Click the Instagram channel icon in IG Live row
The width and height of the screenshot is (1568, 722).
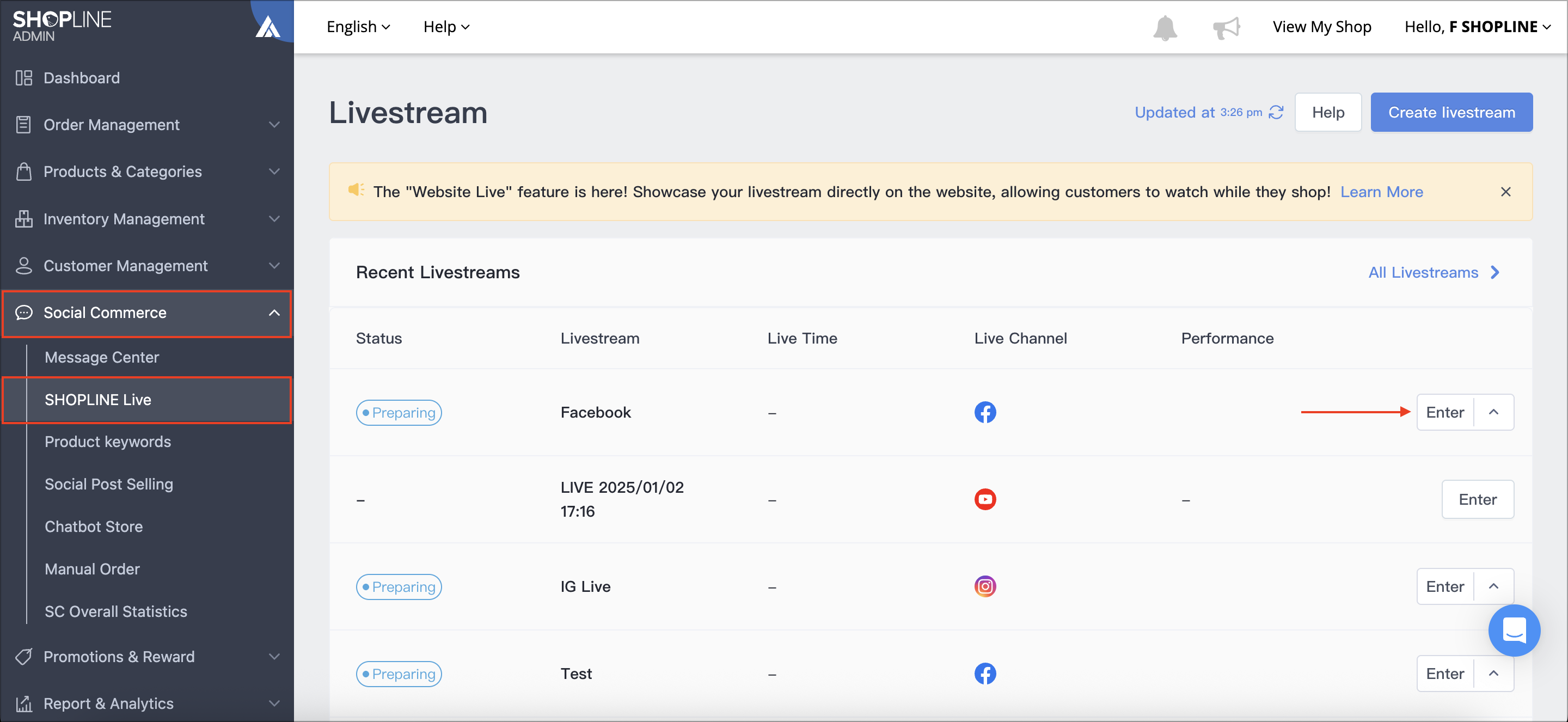(x=985, y=586)
